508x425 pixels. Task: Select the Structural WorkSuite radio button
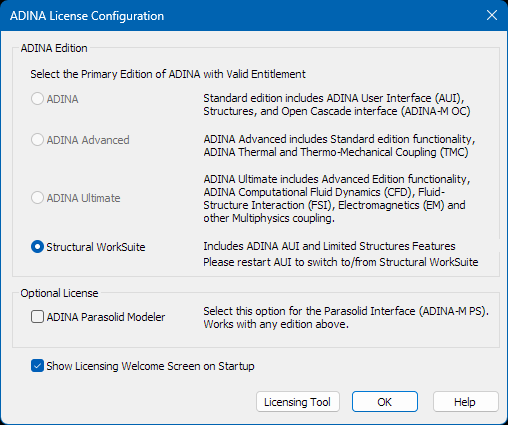pos(37,247)
